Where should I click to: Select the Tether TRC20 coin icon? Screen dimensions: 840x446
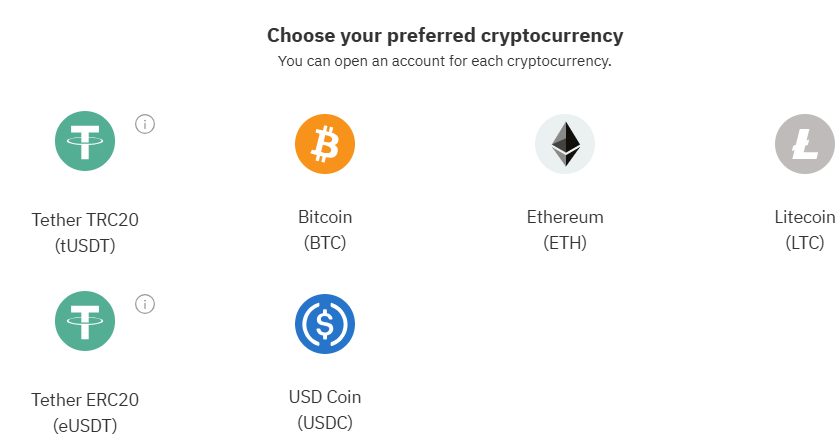point(85,140)
